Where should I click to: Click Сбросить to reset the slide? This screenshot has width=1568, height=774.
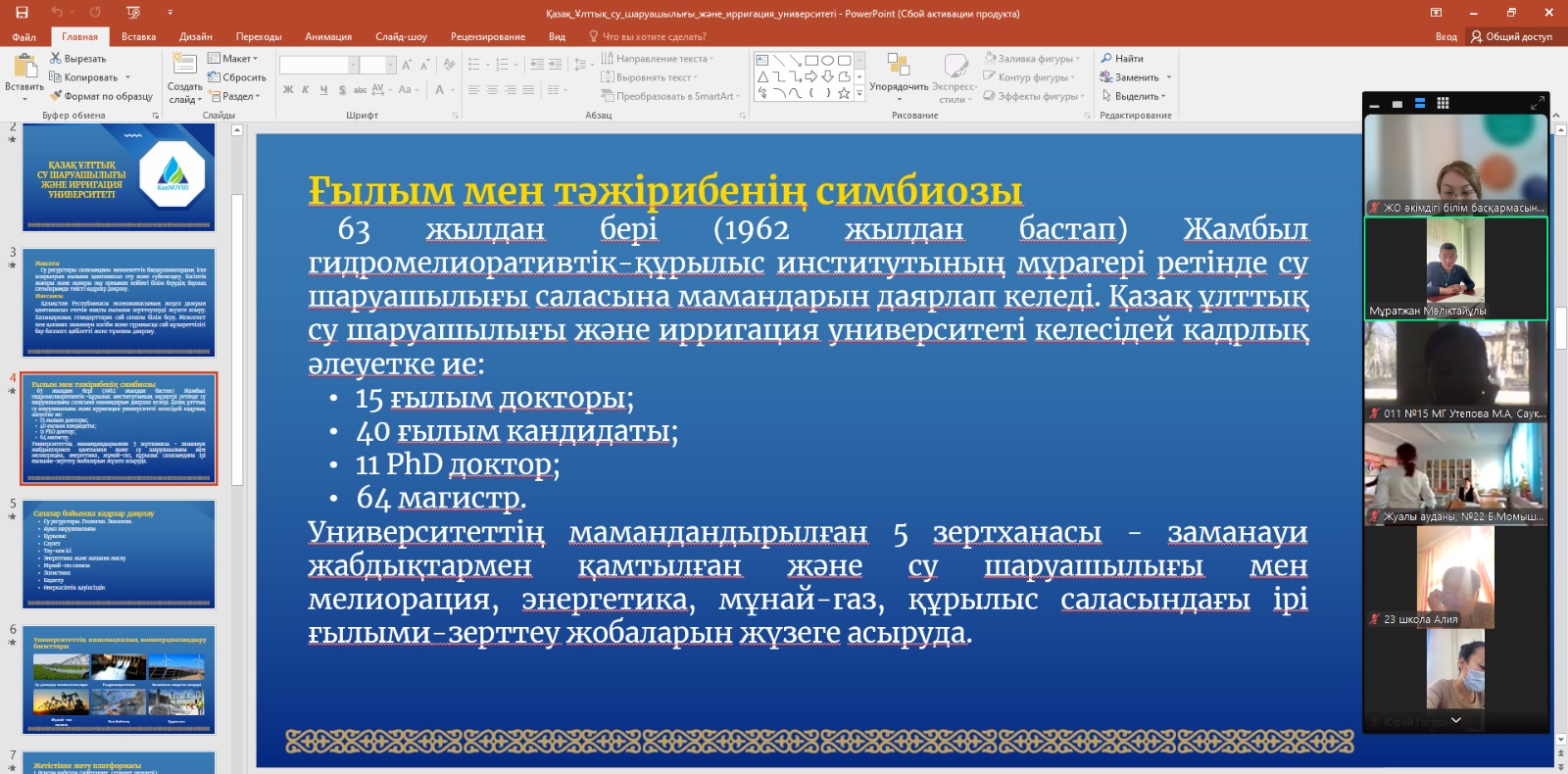[237, 77]
